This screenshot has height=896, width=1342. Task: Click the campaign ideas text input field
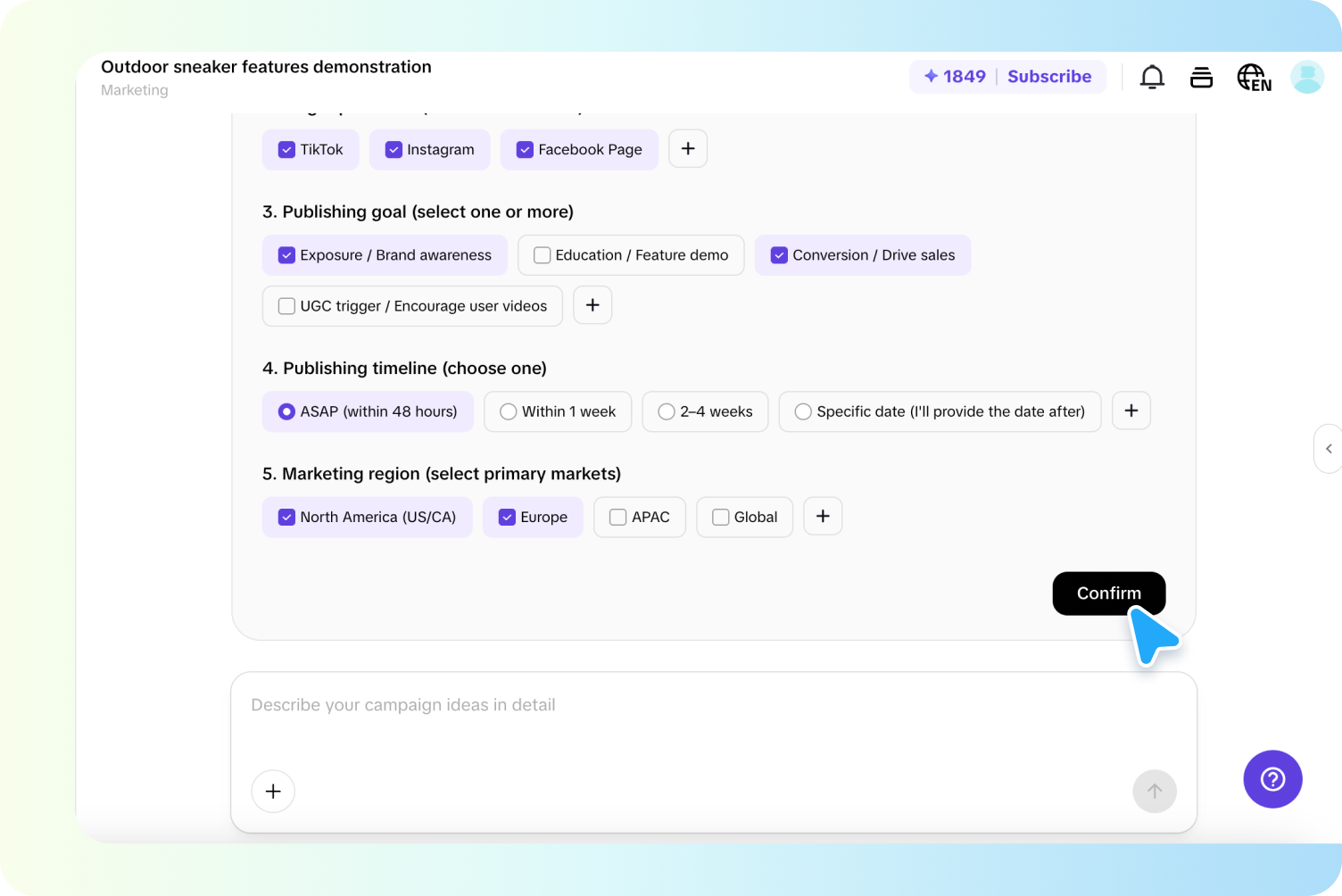pyautogui.click(x=625, y=705)
